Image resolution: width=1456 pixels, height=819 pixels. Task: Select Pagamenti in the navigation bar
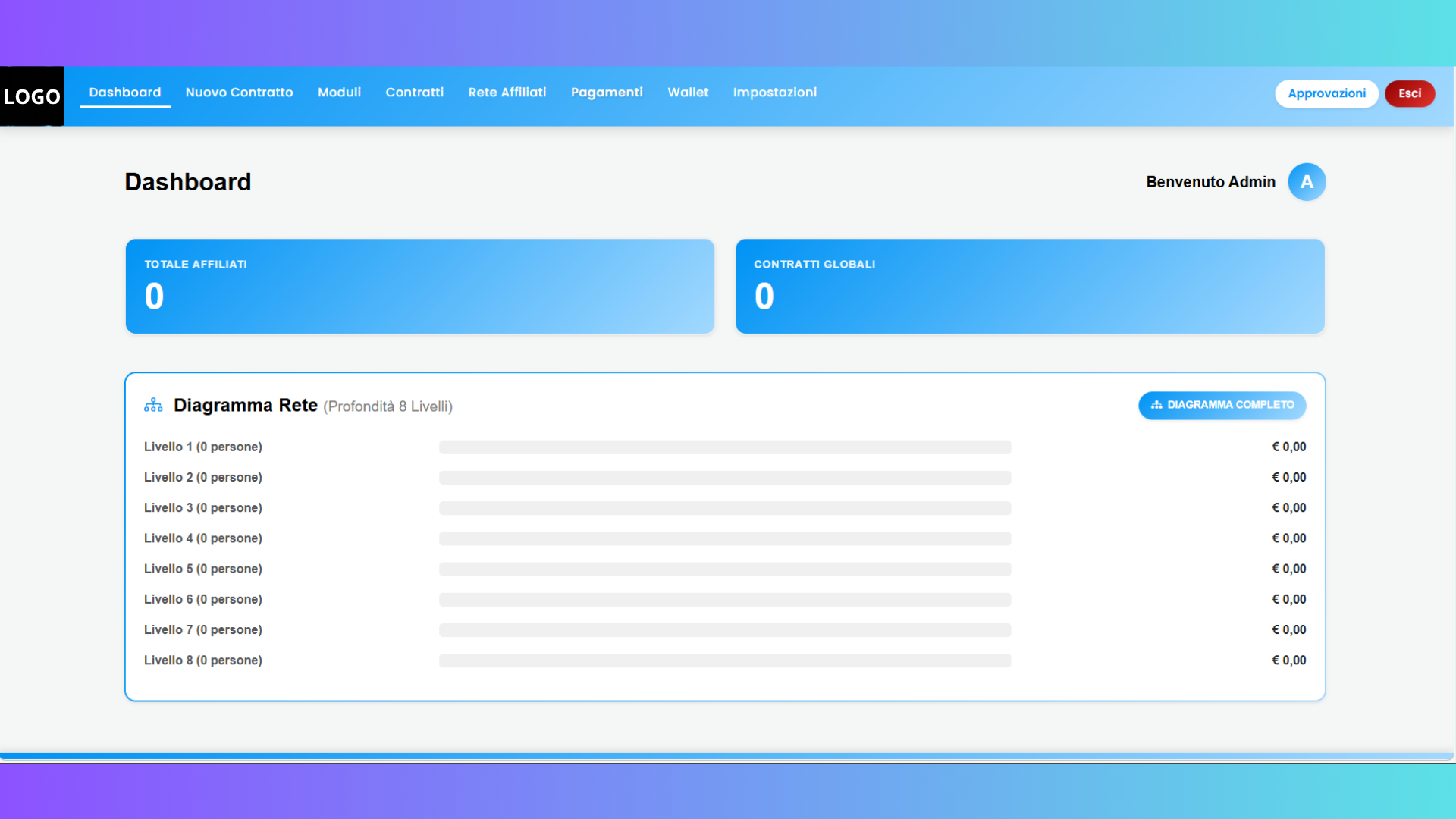607,93
